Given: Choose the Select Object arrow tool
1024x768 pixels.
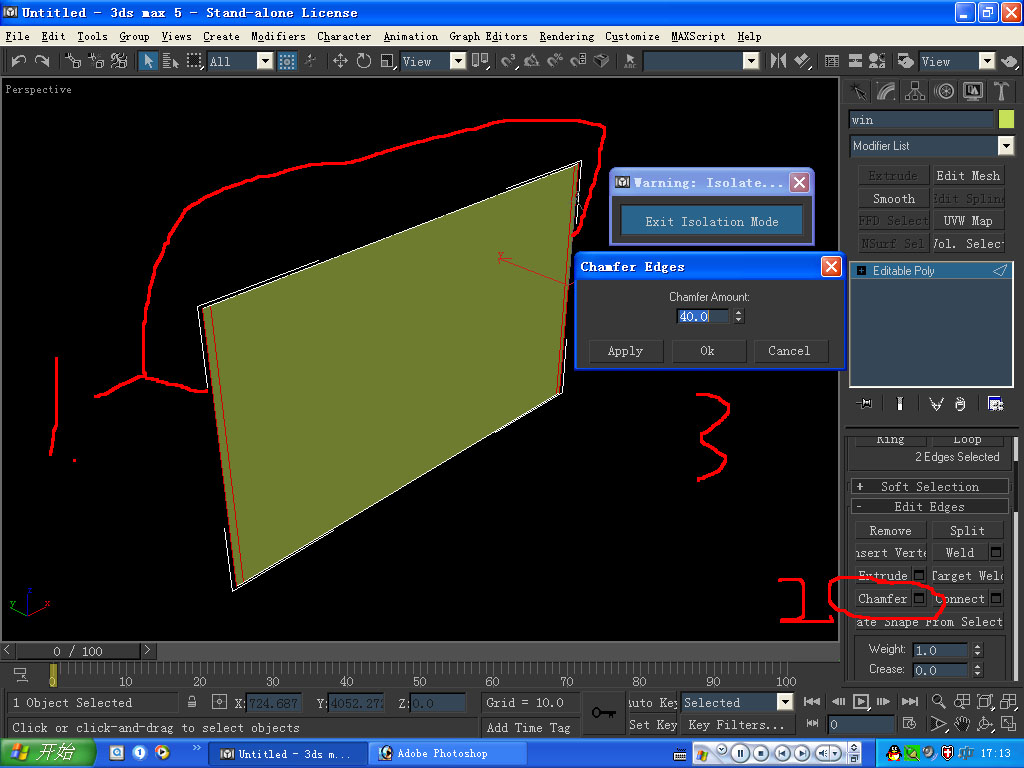Looking at the screenshot, I should (148, 61).
